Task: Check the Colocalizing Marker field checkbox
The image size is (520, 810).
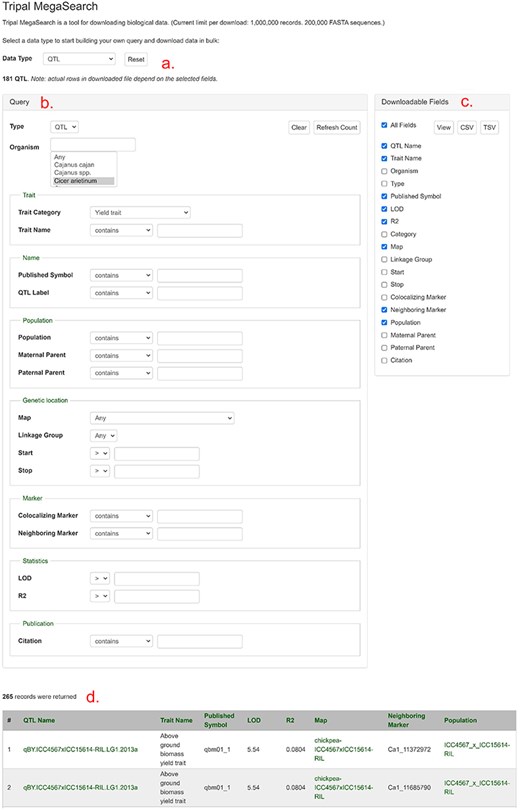Action: pos(384,297)
